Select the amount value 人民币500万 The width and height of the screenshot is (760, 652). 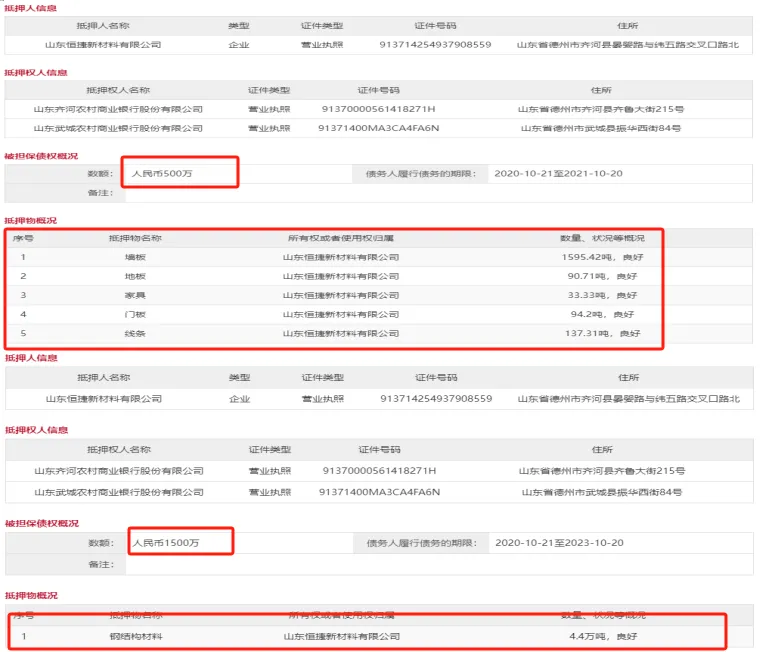pyautogui.click(x=162, y=174)
